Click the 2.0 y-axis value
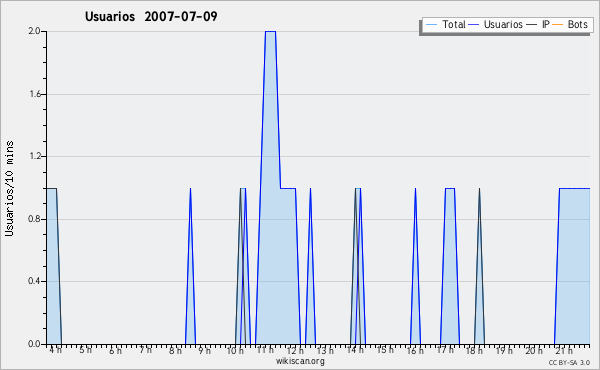 pos(35,31)
